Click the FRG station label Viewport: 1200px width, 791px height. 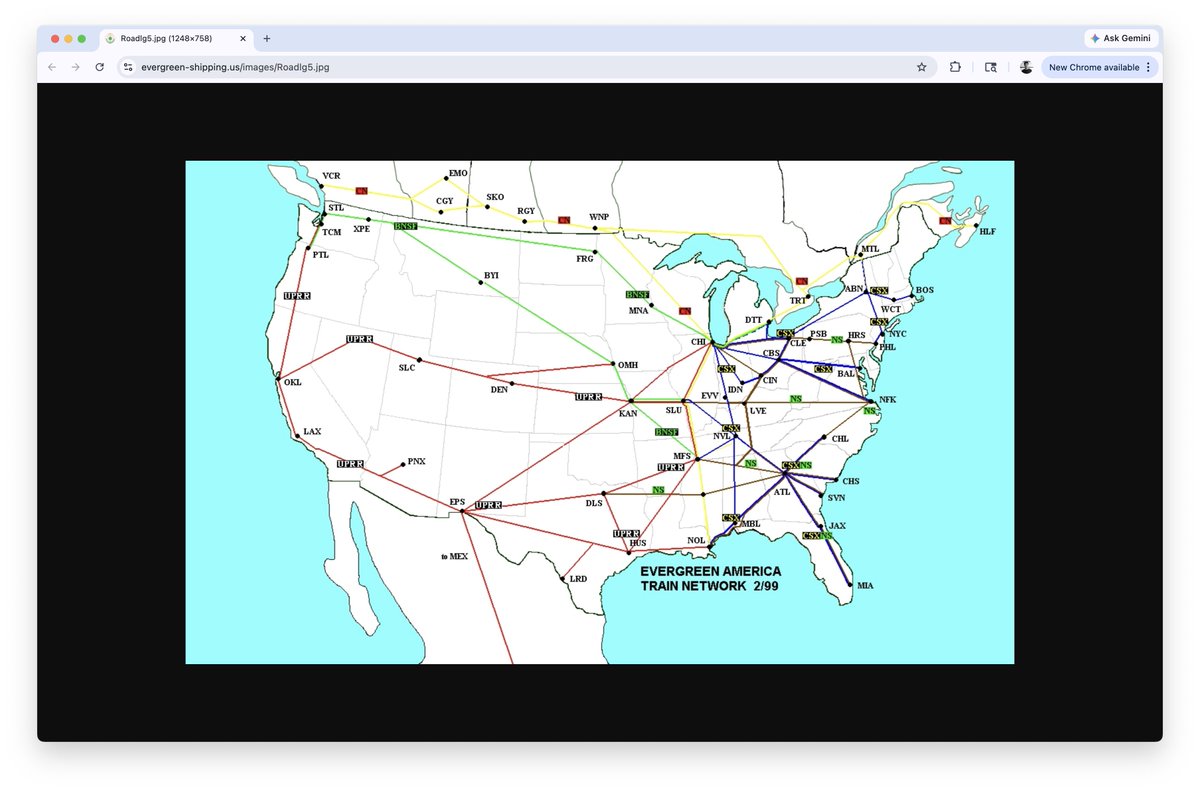tap(585, 259)
